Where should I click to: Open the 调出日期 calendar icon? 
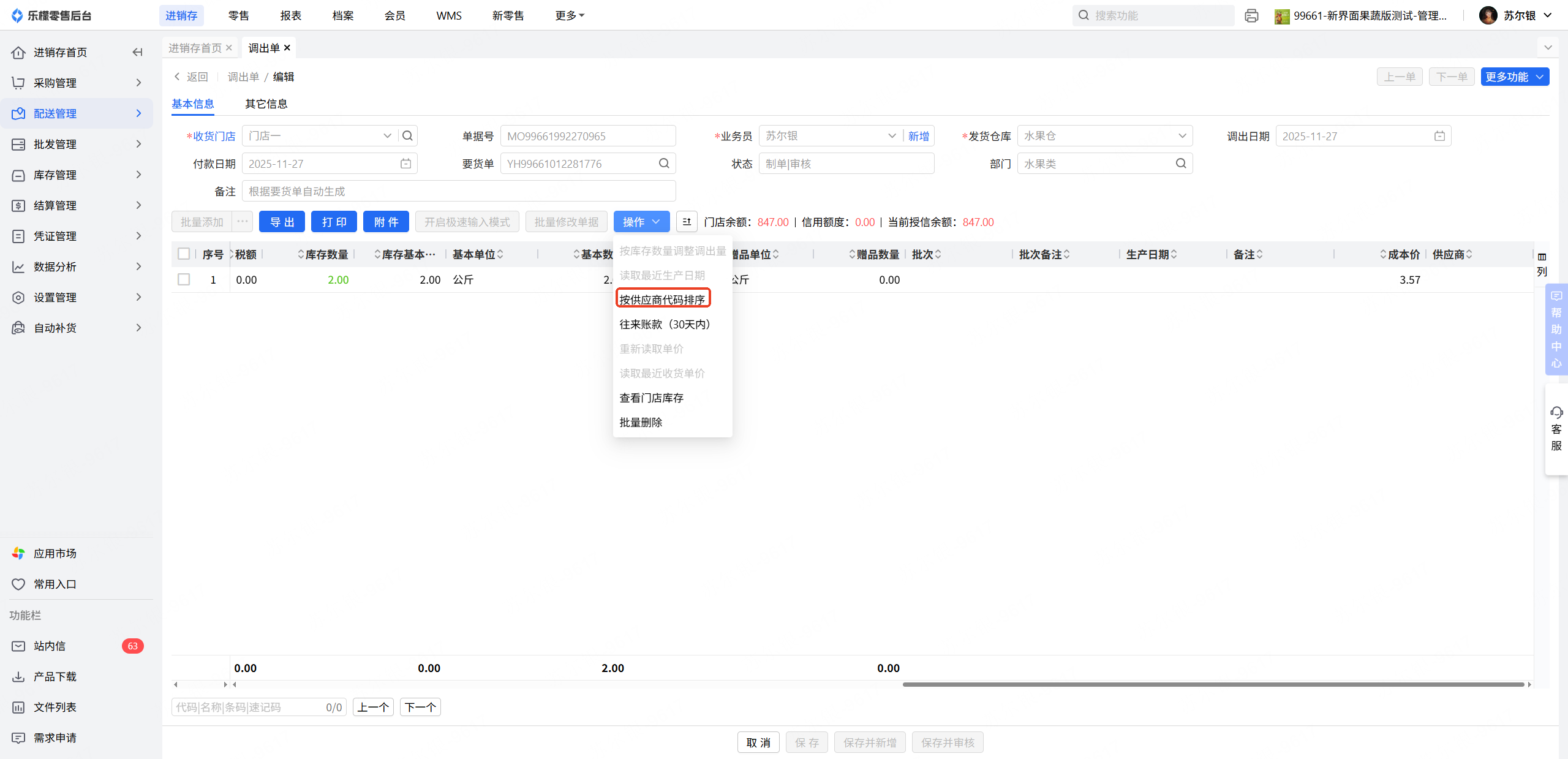(1439, 136)
